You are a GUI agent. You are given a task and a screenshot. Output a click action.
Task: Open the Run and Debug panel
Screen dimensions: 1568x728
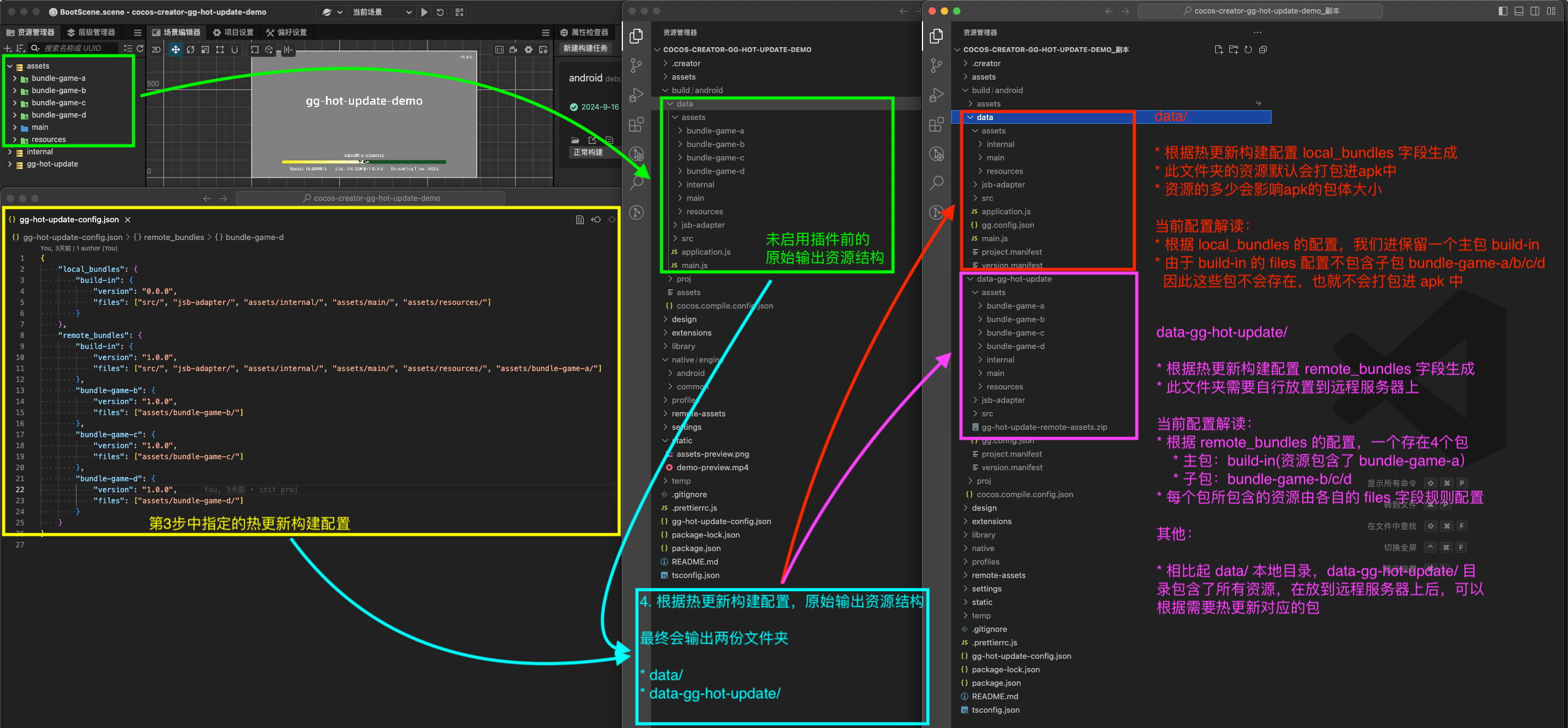pyautogui.click(x=637, y=95)
